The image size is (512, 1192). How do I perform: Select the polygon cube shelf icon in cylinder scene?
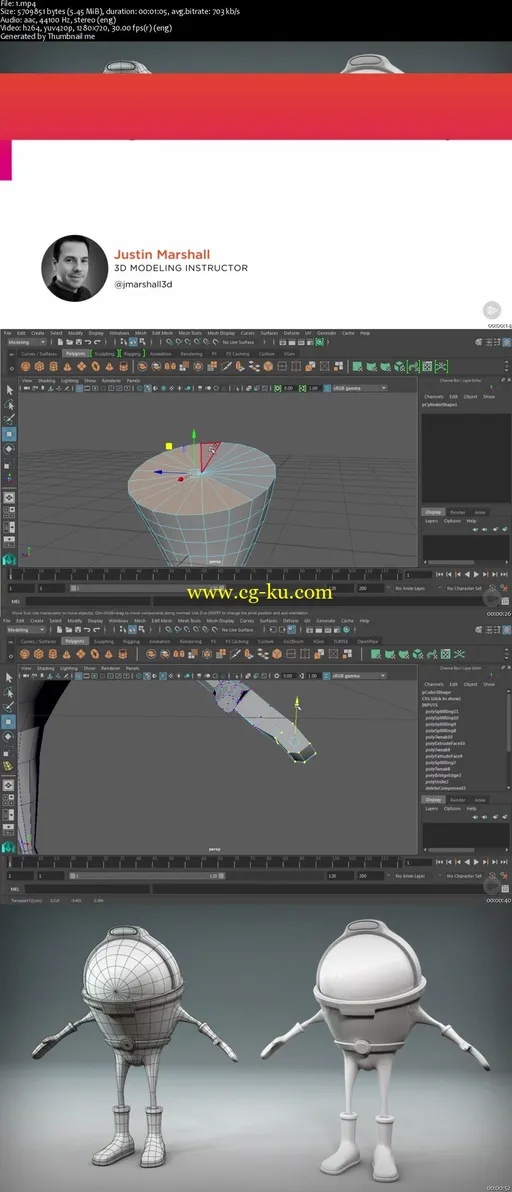pyautogui.click(x=40, y=366)
